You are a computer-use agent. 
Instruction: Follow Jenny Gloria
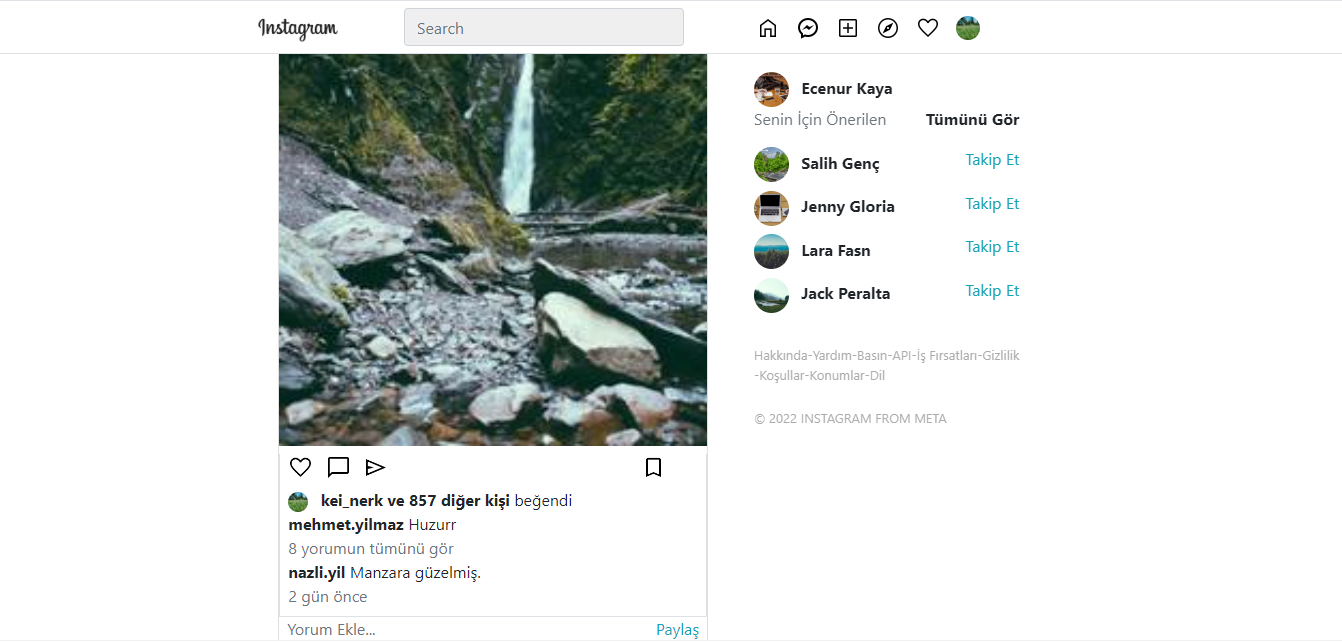pyautogui.click(x=992, y=203)
